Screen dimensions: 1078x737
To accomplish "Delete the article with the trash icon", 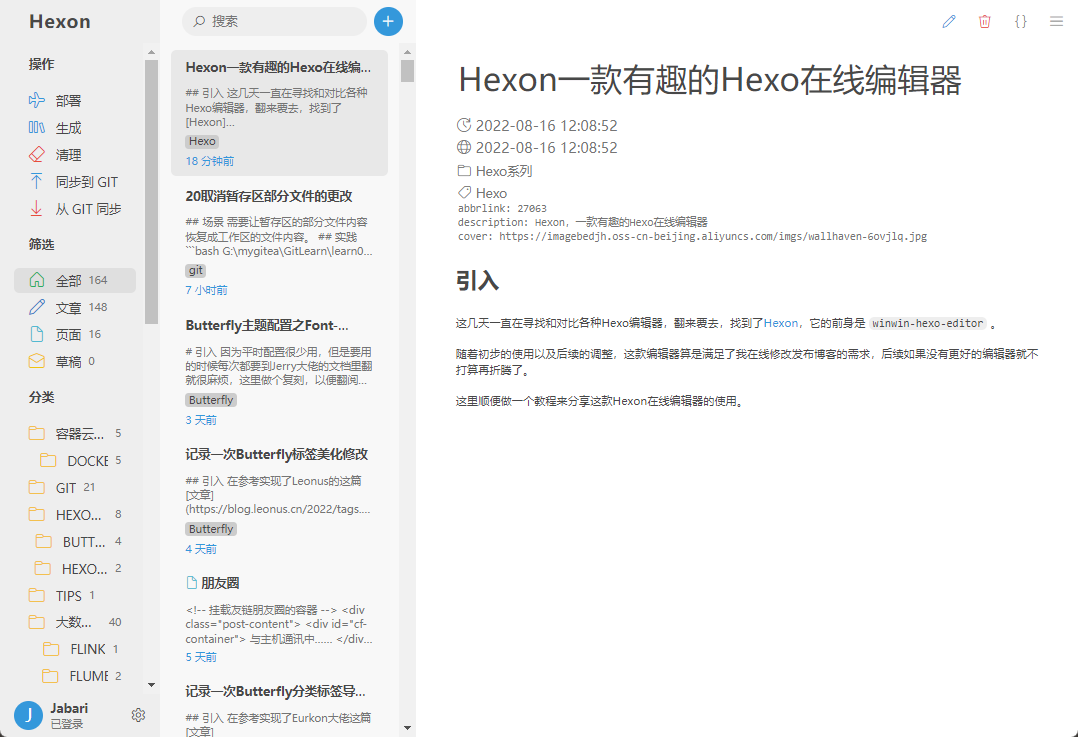I will click(984, 21).
